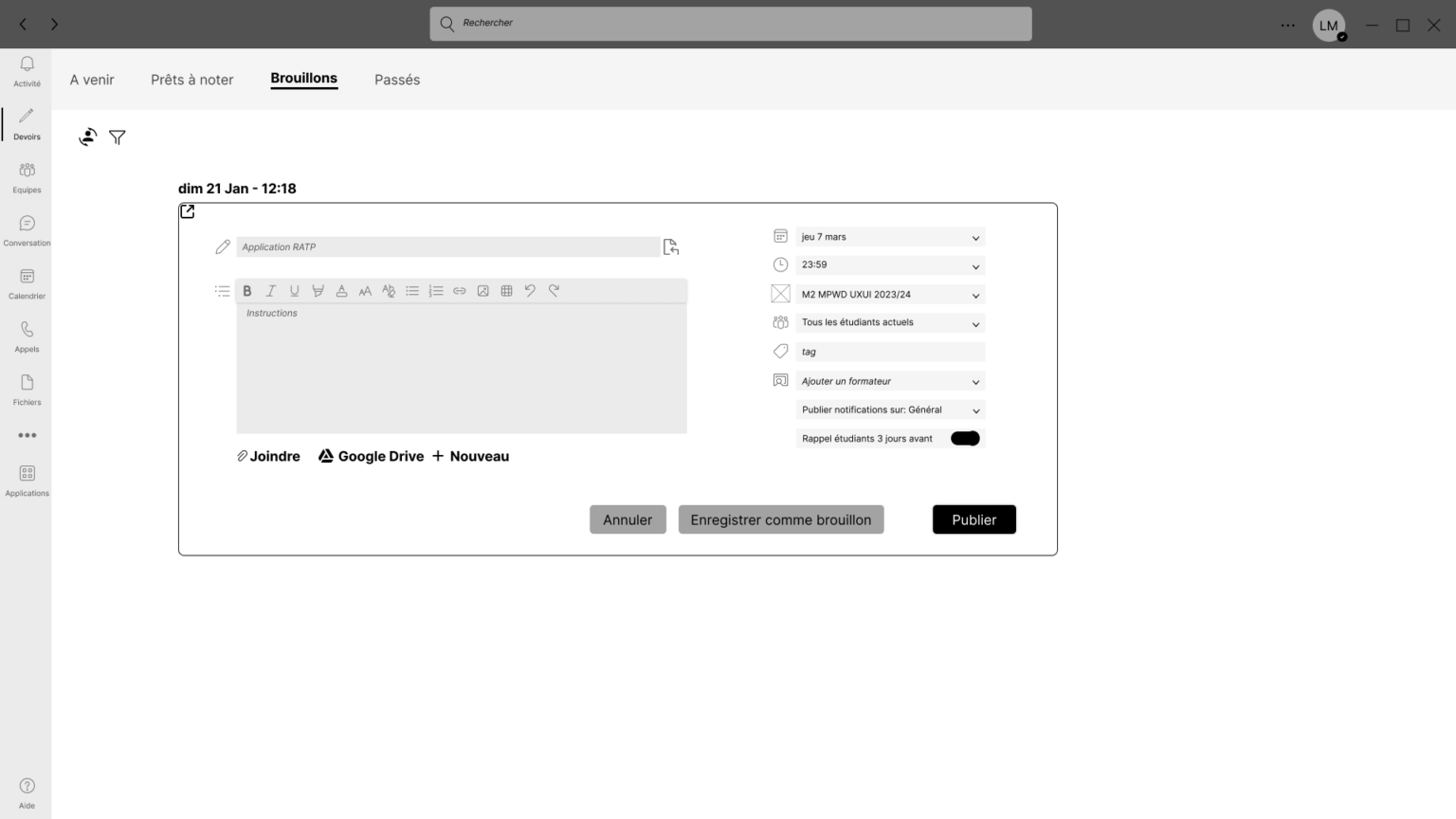Image resolution: width=1456 pixels, height=819 pixels.
Task: Open the filter funnel icon
Action: 118,137
